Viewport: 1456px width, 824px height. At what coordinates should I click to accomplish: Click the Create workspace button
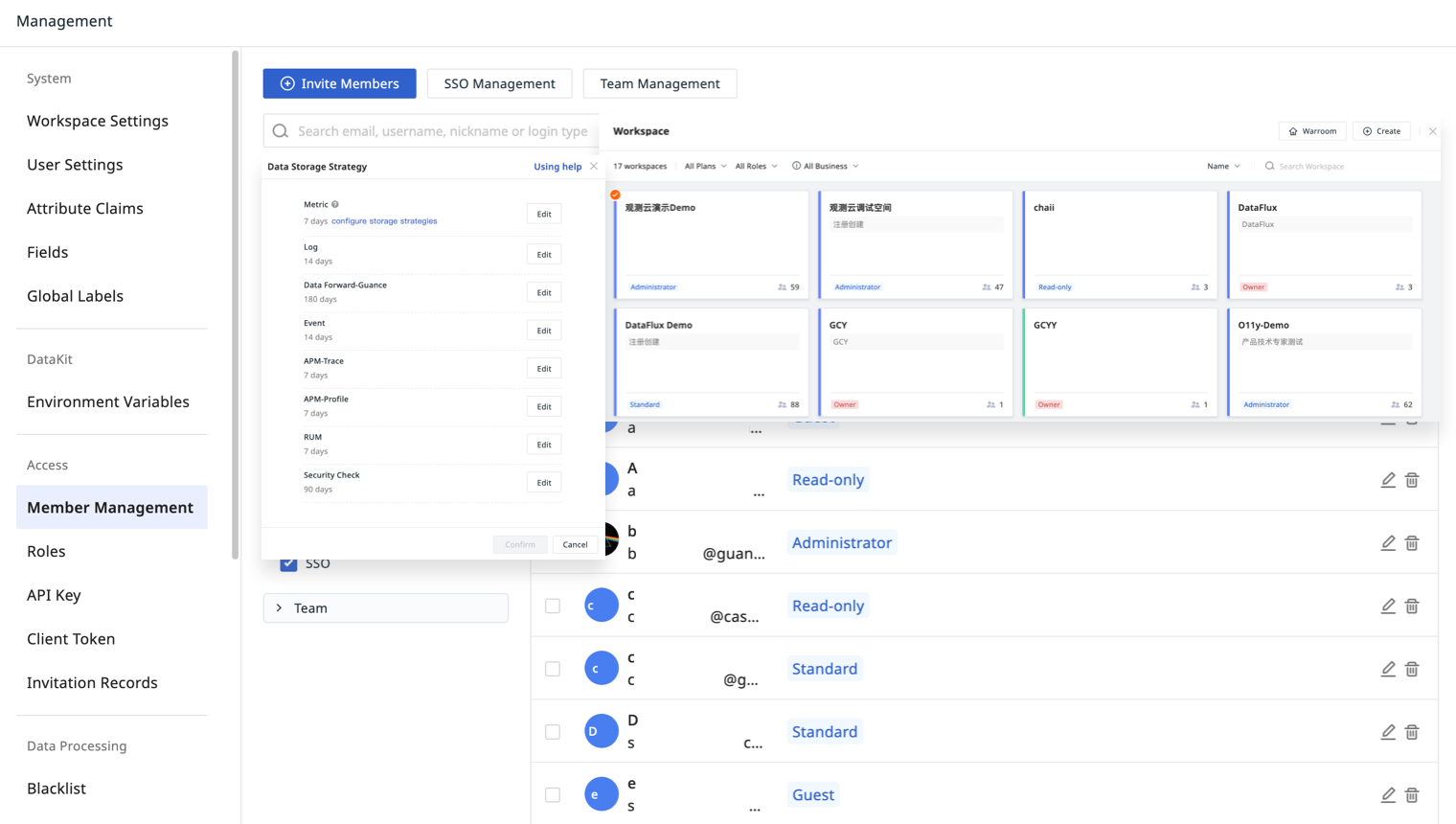(x=1381, y=131)
